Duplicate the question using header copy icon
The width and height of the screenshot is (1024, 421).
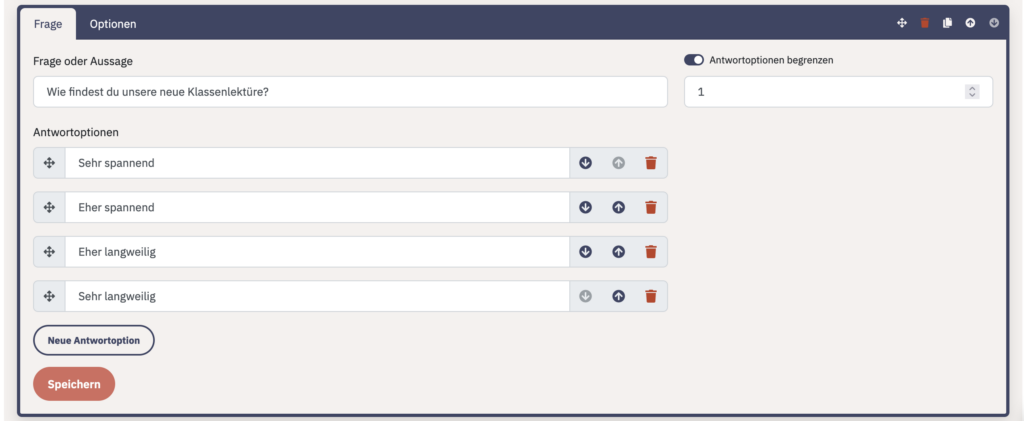pos(948,23)
